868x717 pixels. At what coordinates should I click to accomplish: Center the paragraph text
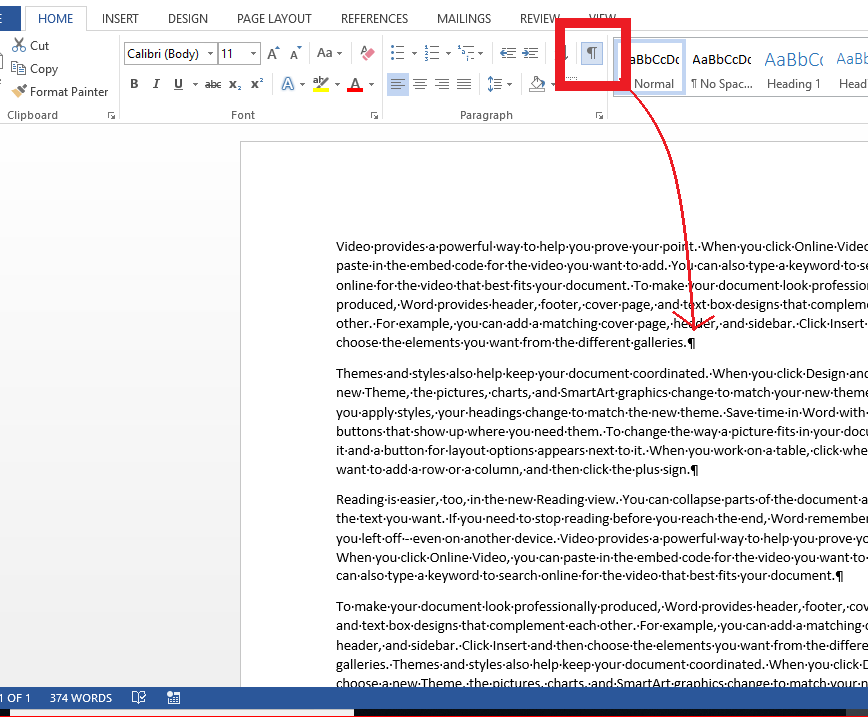tap(420, 84)
